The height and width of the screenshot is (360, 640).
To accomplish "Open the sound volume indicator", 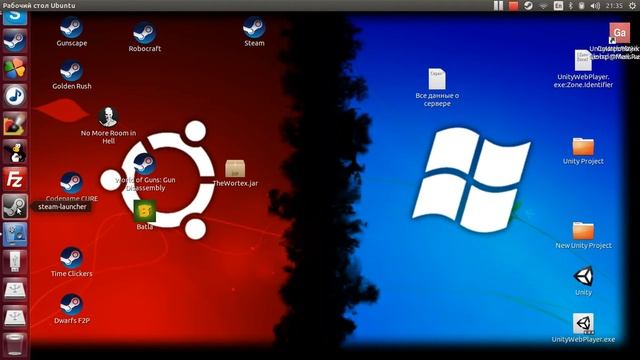I will pyautogui.click(x=595, y=5).
